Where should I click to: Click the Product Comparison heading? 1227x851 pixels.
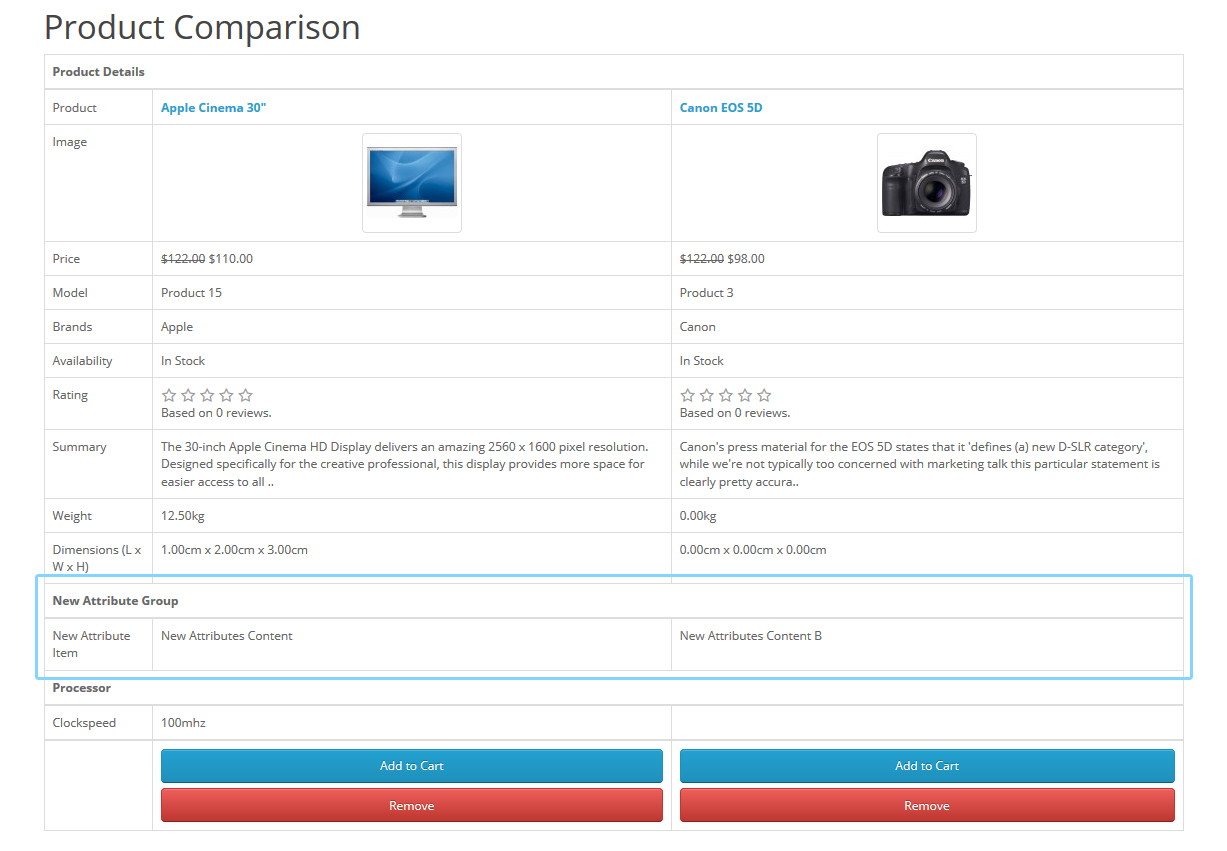click(202, 27)
